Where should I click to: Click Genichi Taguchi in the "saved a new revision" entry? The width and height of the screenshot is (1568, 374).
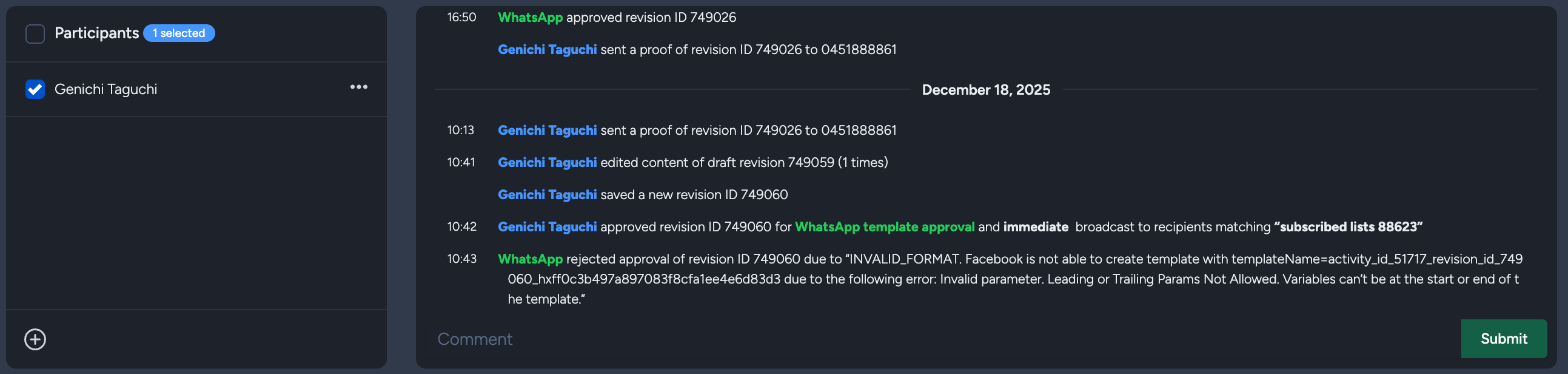546,194
